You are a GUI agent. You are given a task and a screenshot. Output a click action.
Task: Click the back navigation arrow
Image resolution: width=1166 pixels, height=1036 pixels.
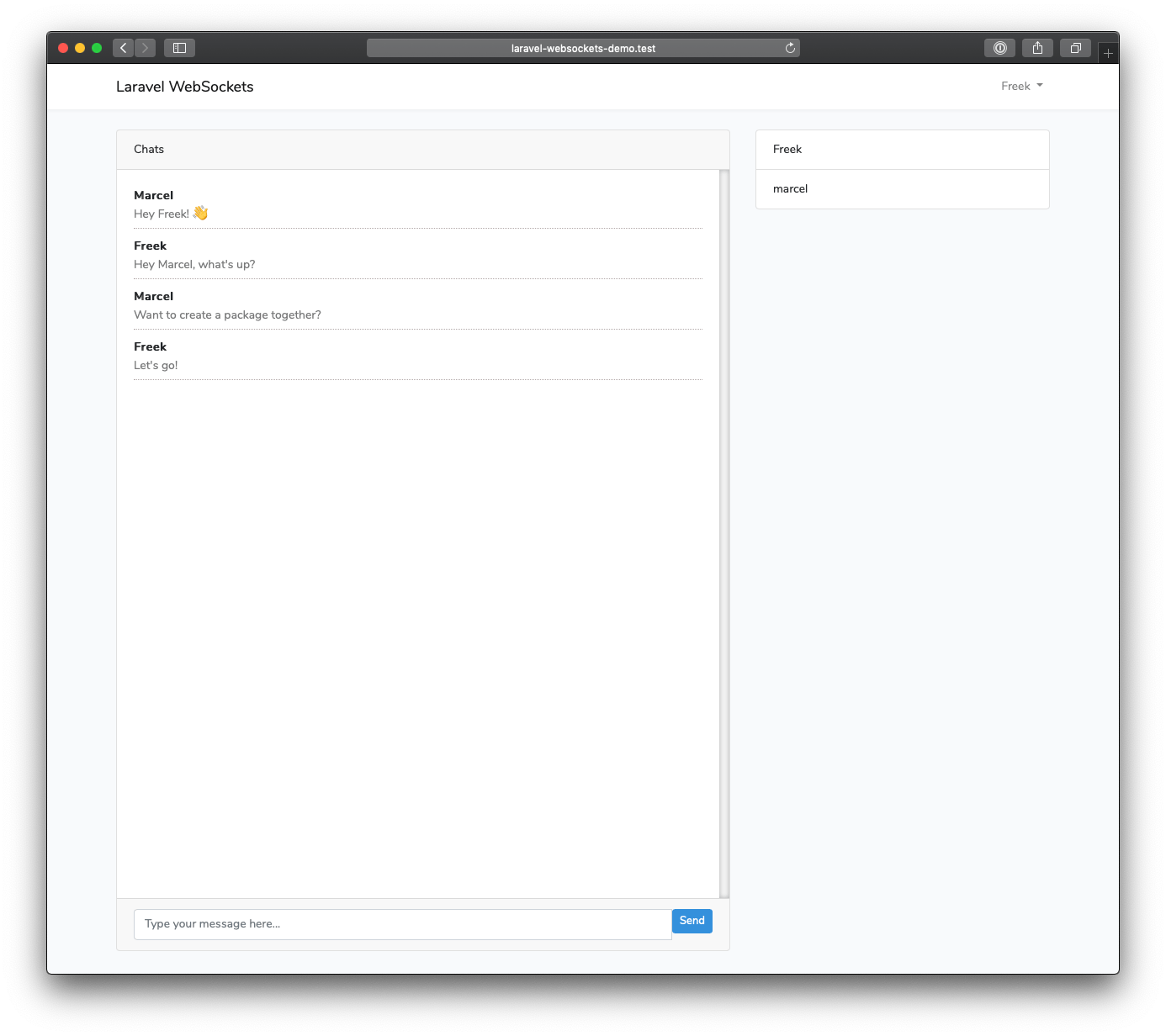coord(123,48)
